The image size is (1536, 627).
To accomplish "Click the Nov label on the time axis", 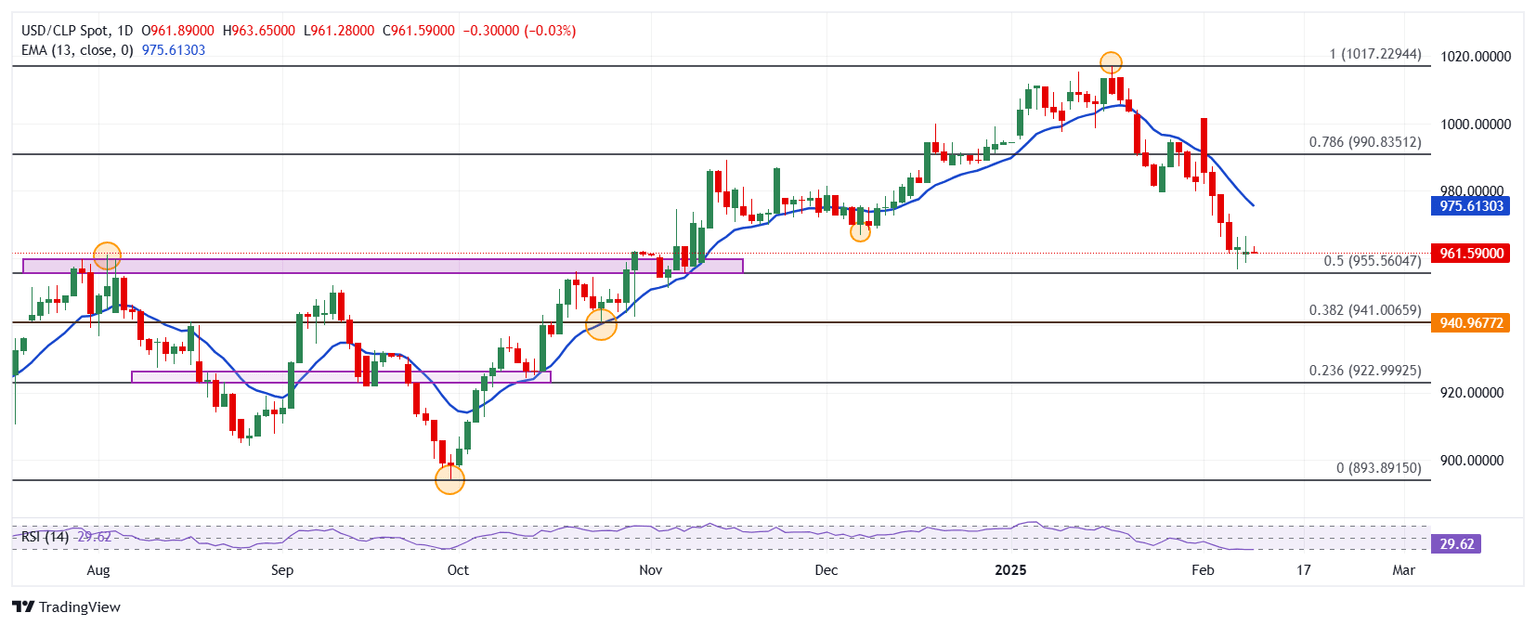I will tap(650, 570).
